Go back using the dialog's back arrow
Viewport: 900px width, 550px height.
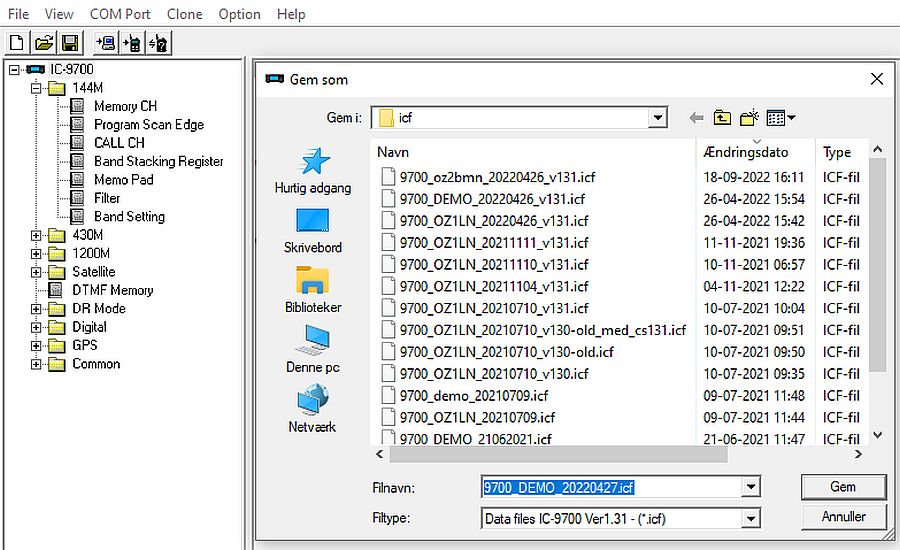[x=696, y=118]
